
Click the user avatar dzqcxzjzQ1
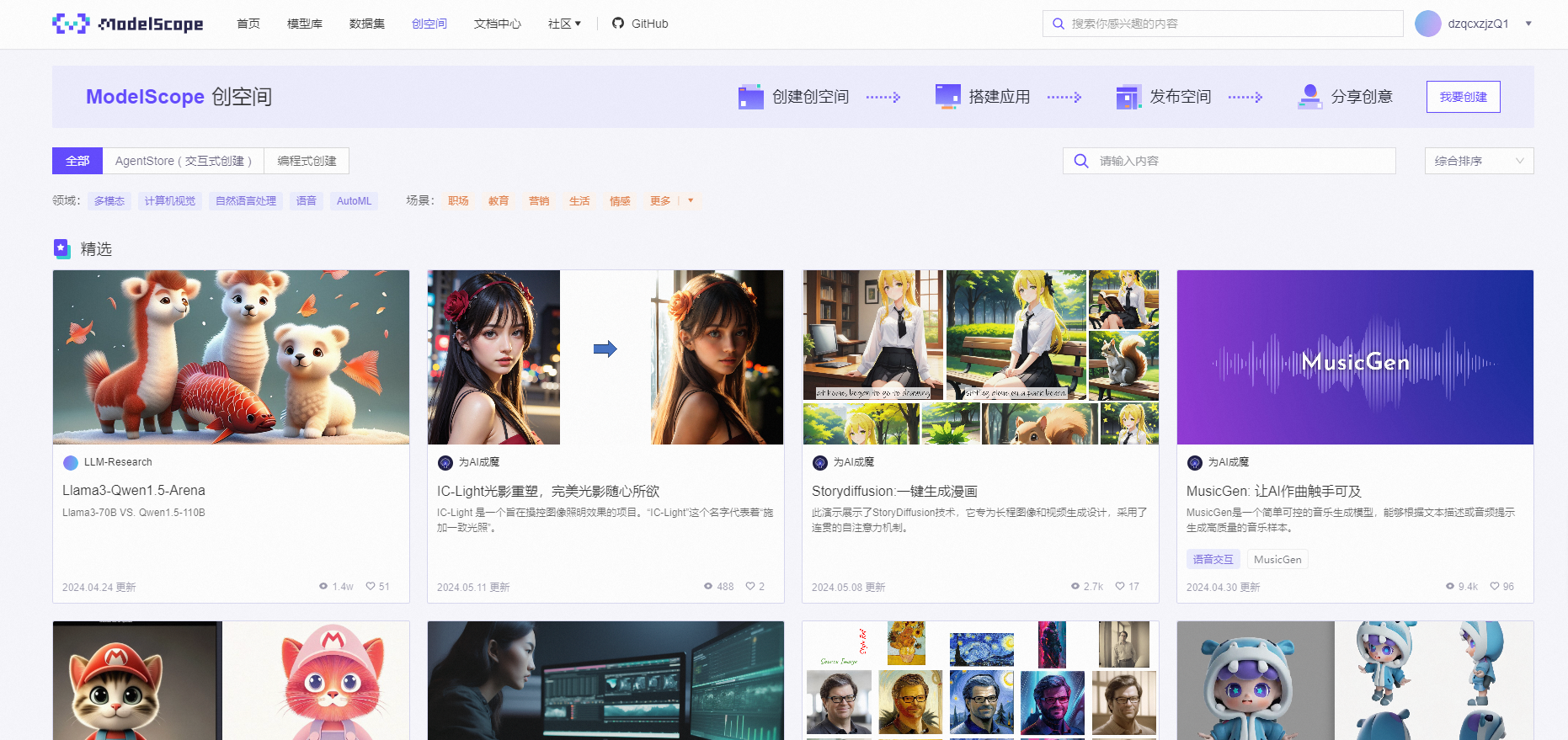click(1428, 24)
